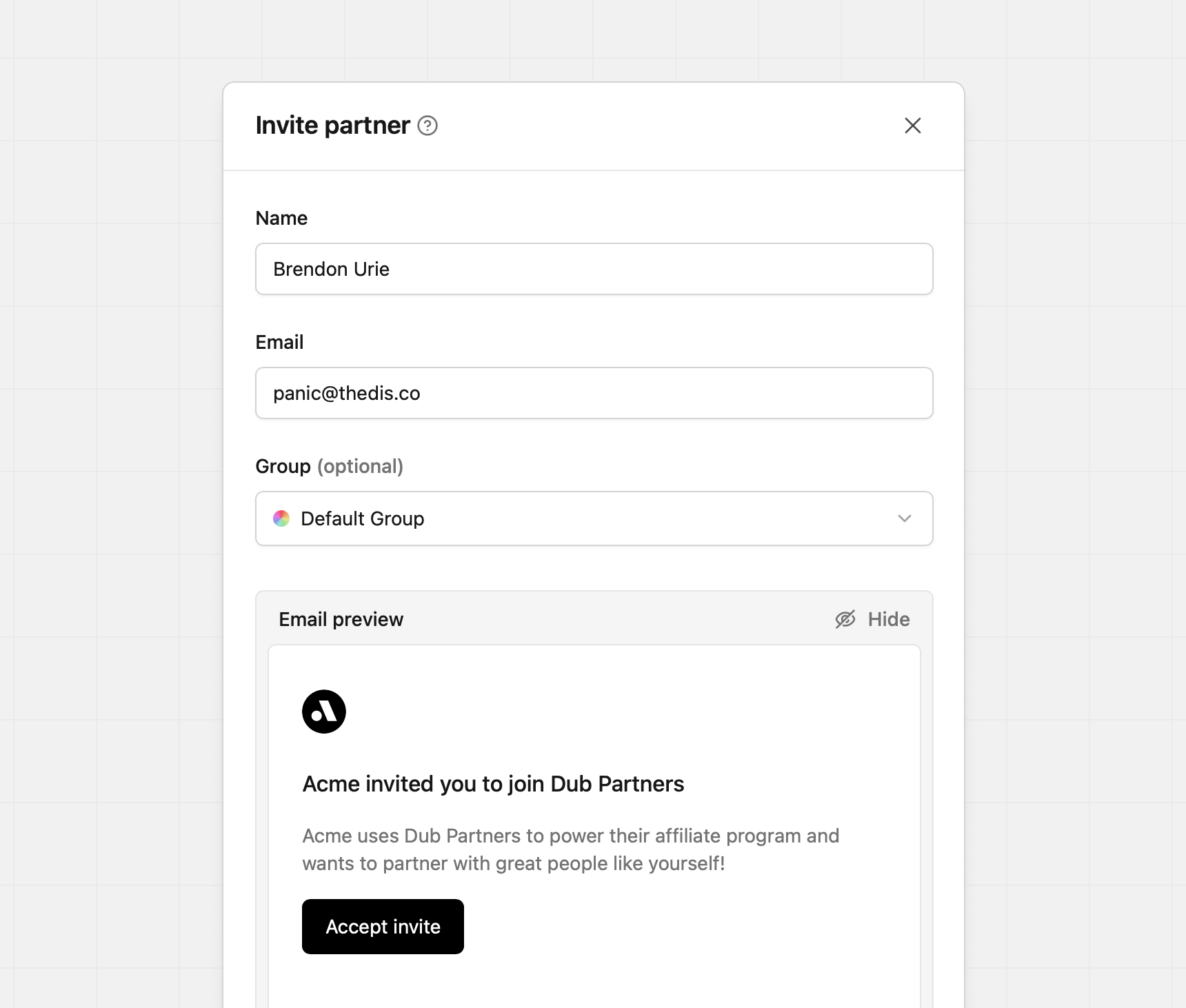1186x1008 pixels.
Task: Click the (optional) hint beside Group
Action: click(x=360, y=466)
